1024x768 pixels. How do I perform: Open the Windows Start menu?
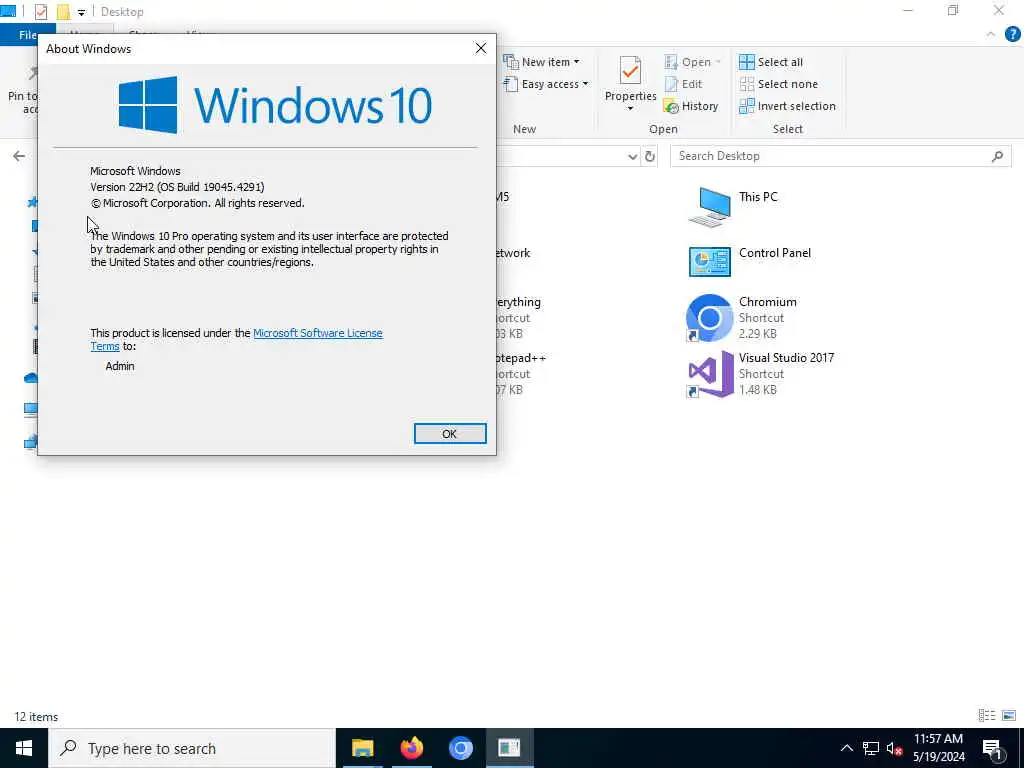point(24,748)
